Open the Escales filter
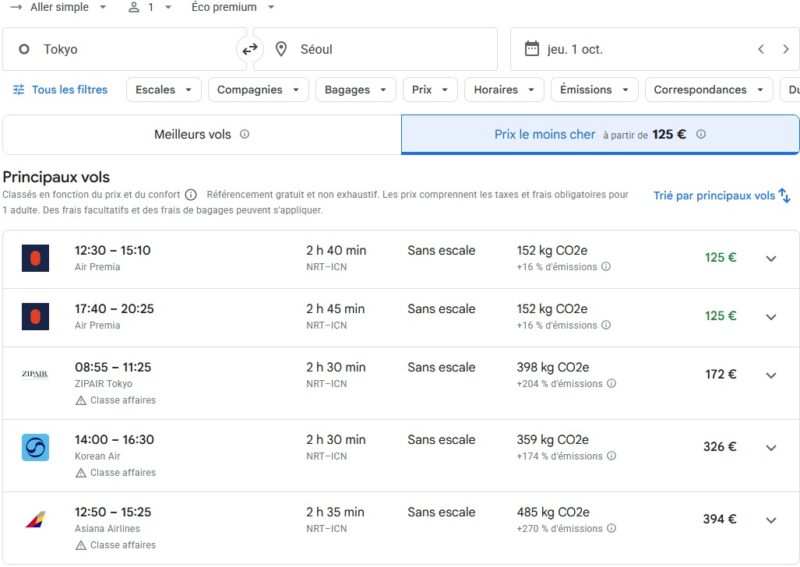Image resolution: width=800 pixels, height=567 pixels. coord(164,90)
